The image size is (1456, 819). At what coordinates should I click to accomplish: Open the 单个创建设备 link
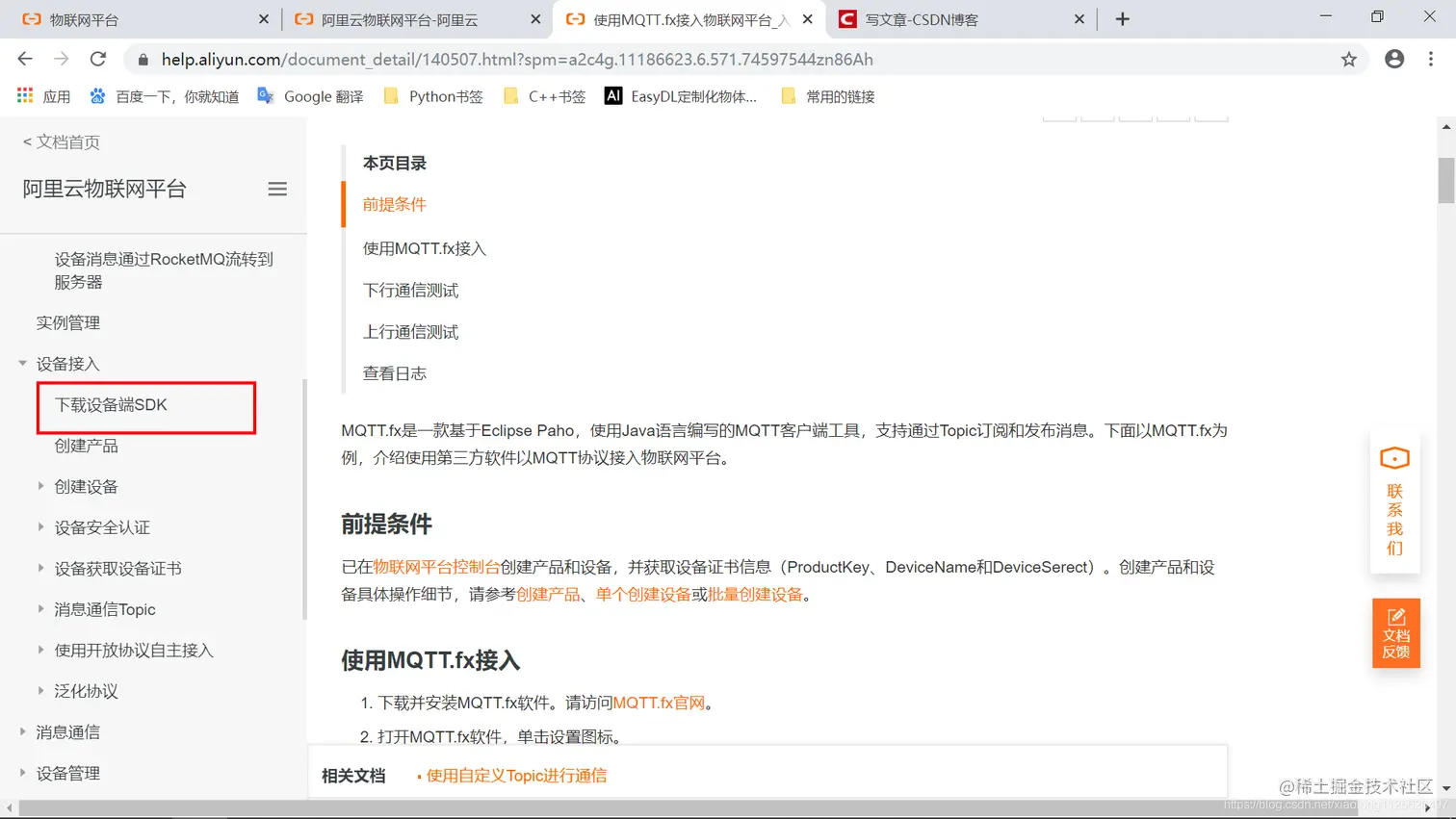(643, 594)
